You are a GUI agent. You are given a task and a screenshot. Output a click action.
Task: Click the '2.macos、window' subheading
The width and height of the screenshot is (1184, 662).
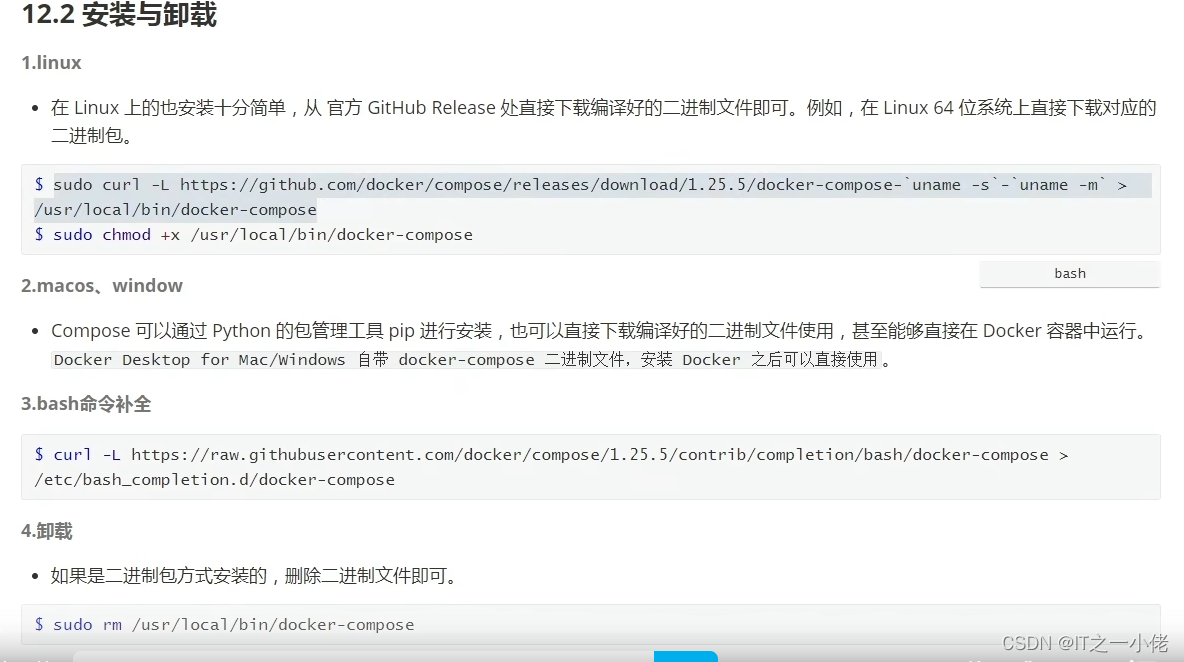point(102,286)
